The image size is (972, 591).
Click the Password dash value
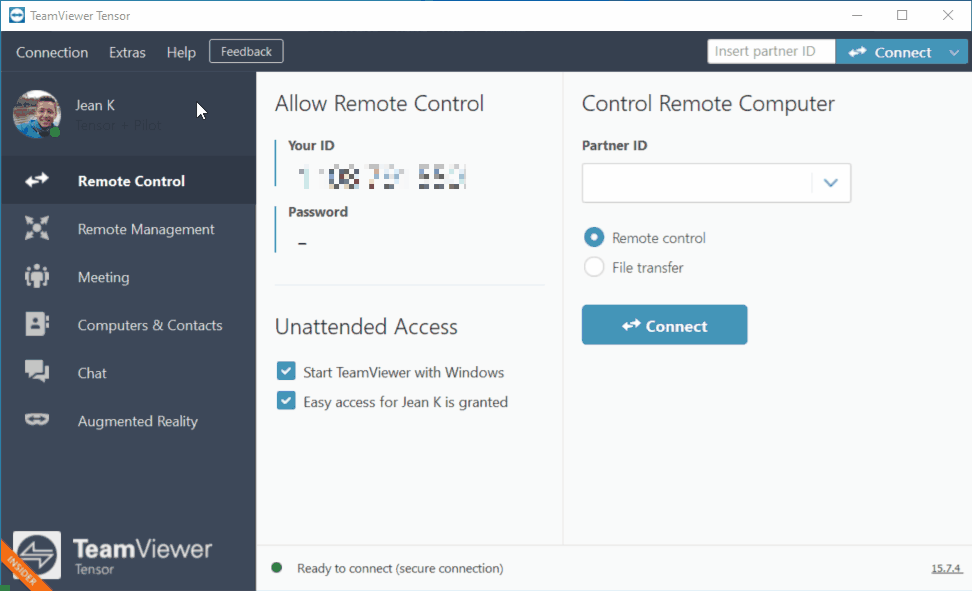click(302, 243)
